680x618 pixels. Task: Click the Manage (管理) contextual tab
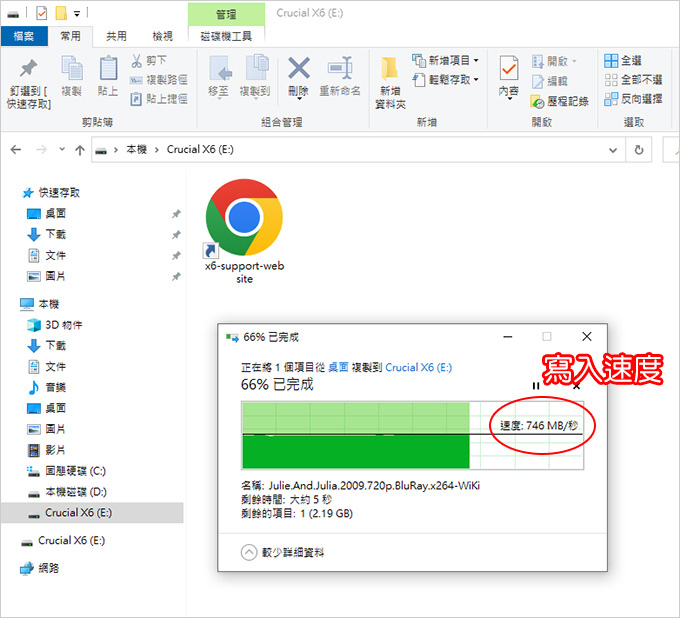(x=226, y=15)
